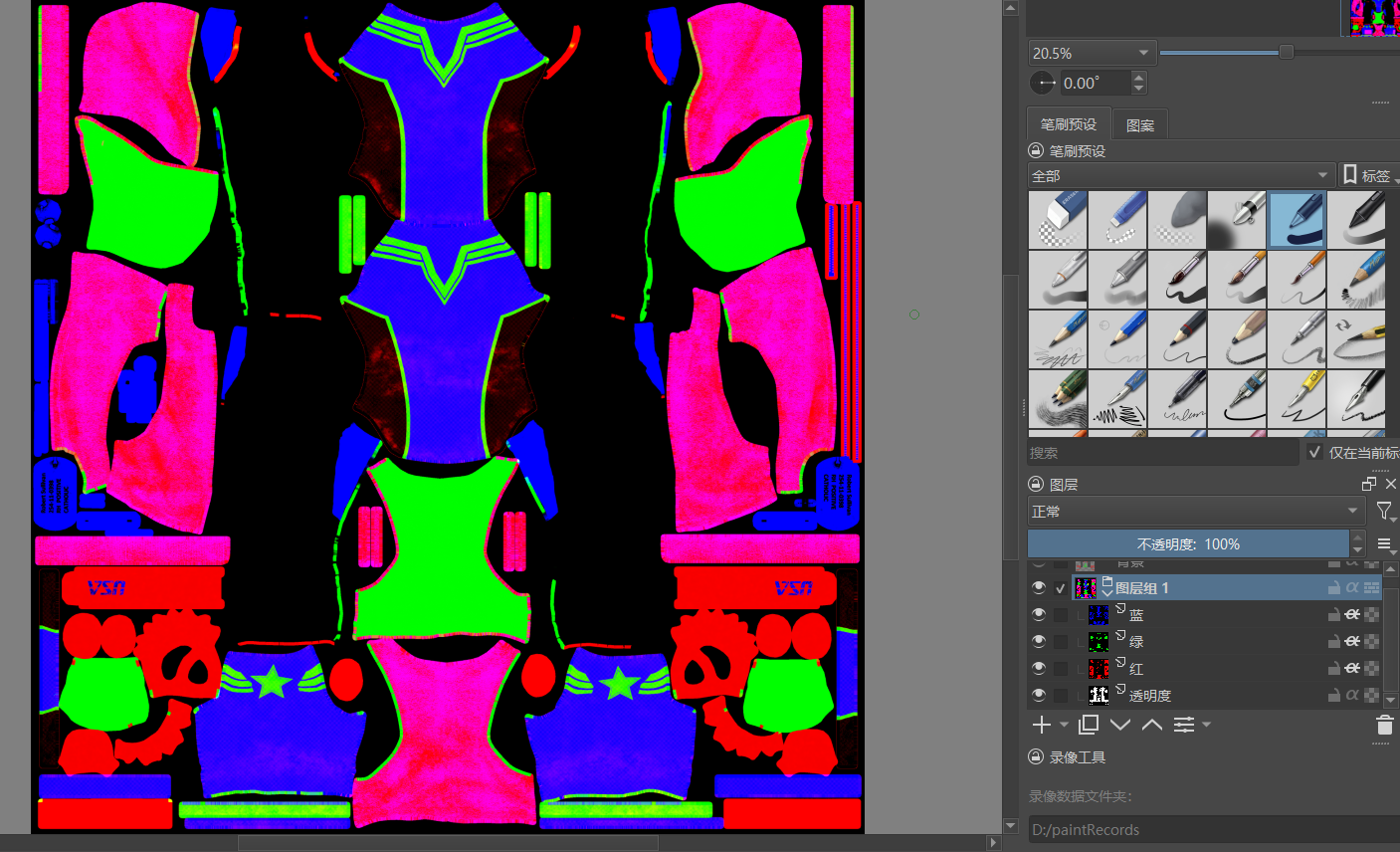
Task: Toggle alpha inheritance on the 红 layer
Action: (1352, 669)
